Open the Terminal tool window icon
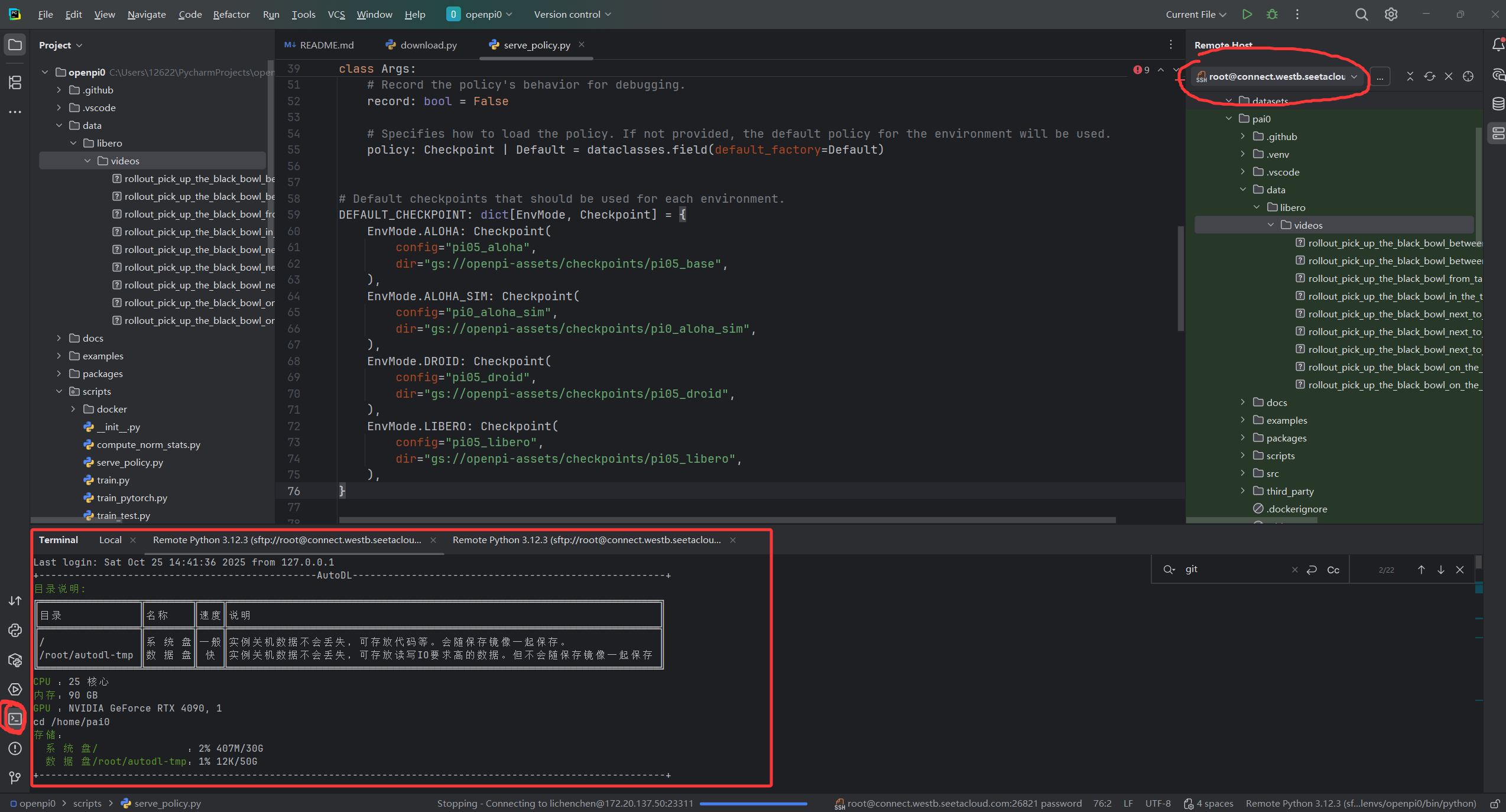The height and width of the screenshot is (812, 1506). [x=15, y=719]
